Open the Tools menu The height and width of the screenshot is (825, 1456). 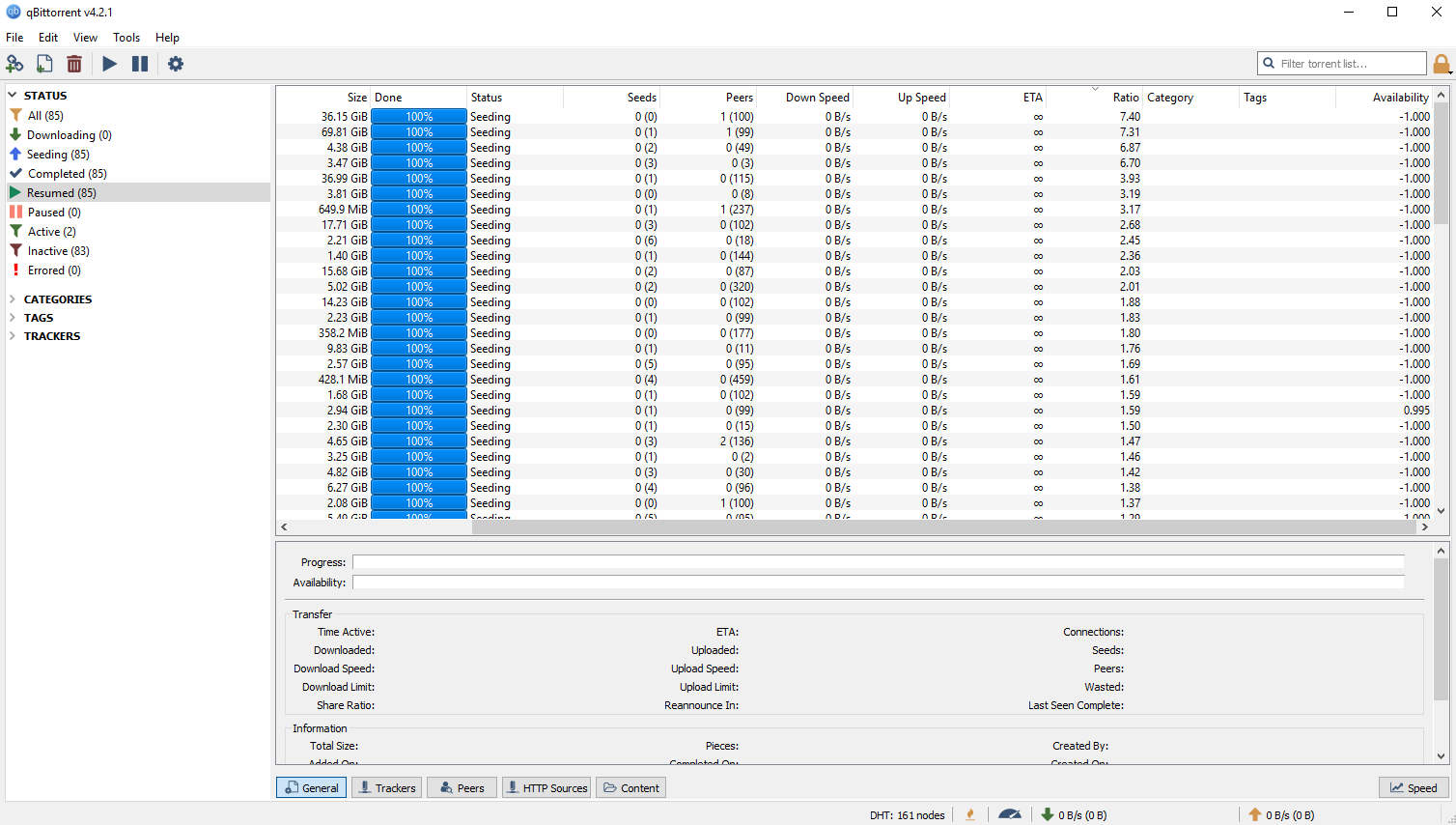pyautogui.click(x=126, y=38)
